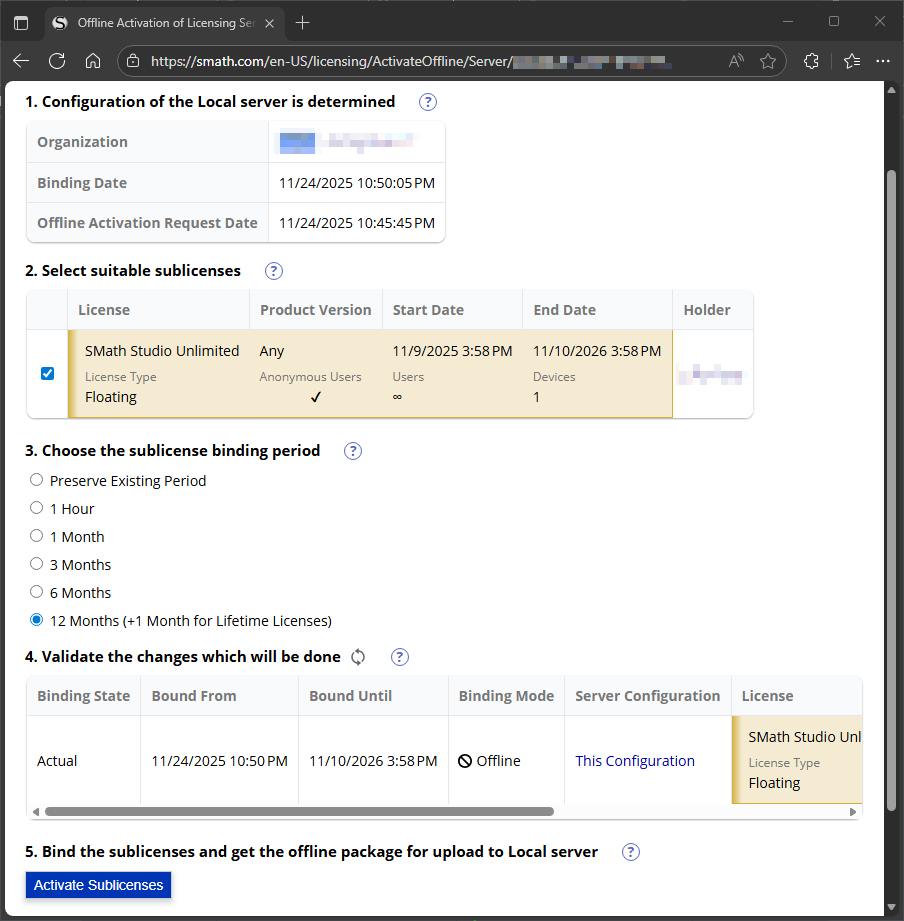The image size is (904, 921).
Task: Click the Activate Sublicenses button
Action: [x=98, y=885]
